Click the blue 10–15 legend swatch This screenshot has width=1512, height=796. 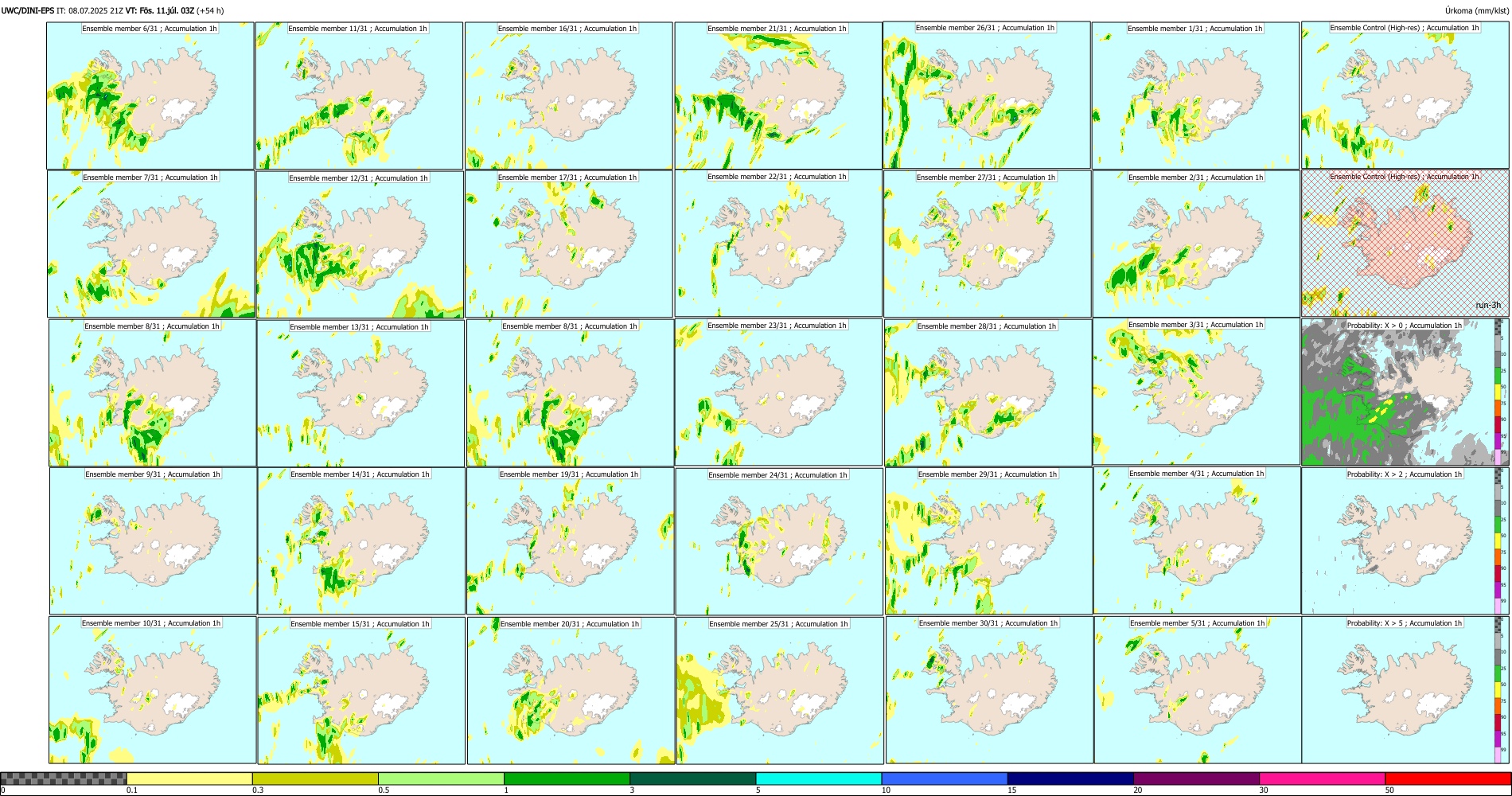tap(945, 778)
